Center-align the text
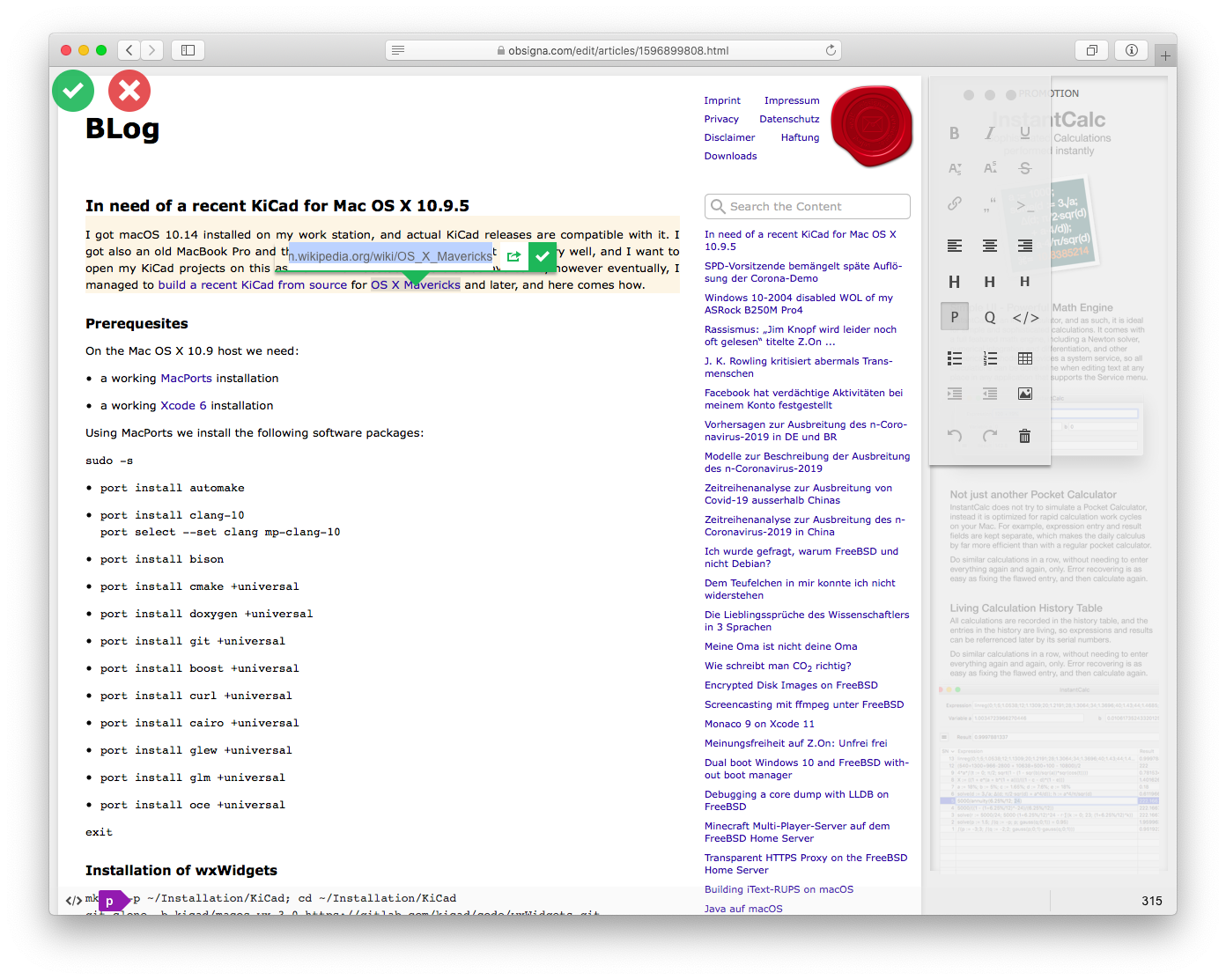Viewport: 1226px width, 980px height. (990, 246)
